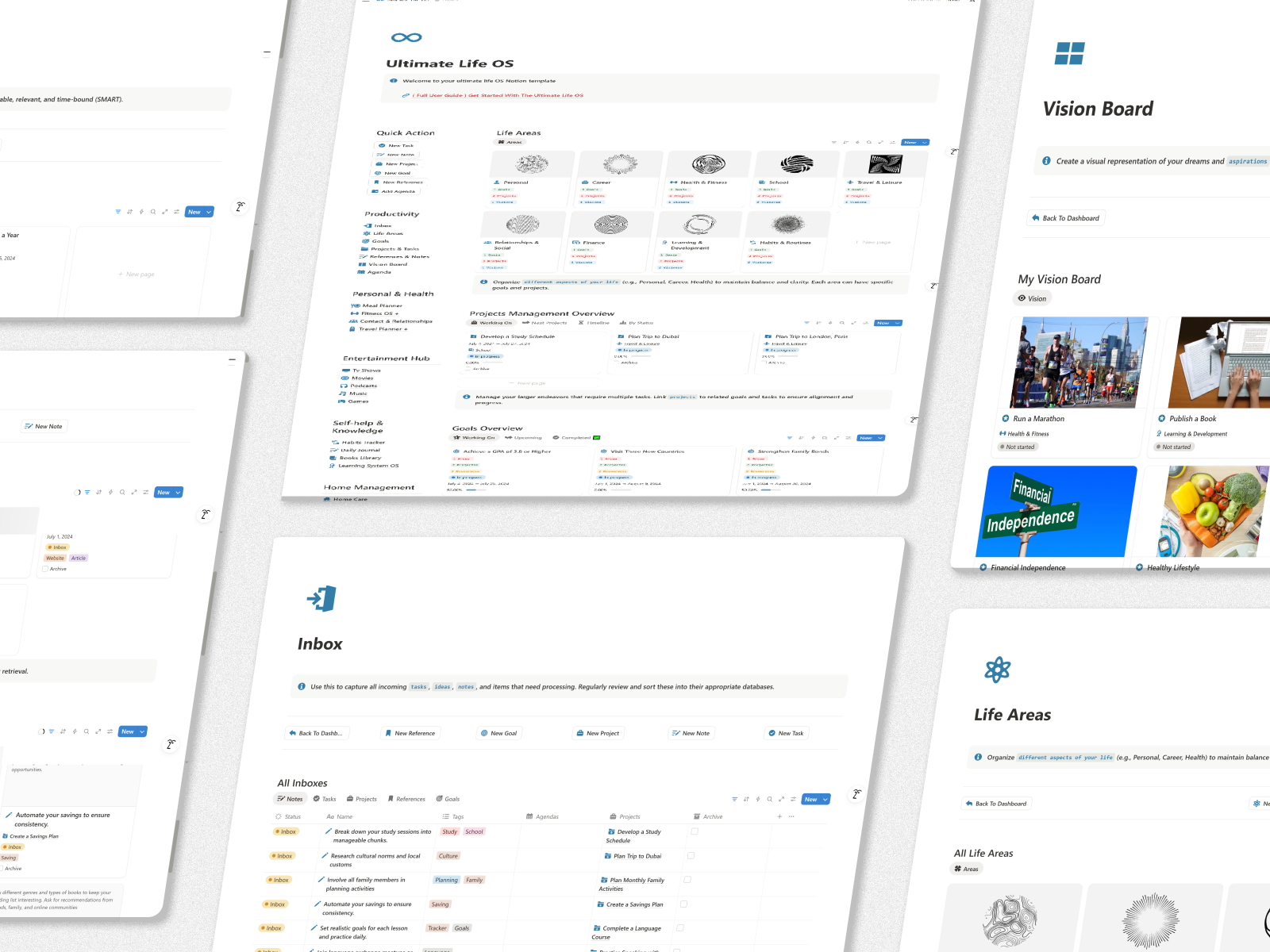The image size is (1270, 952).
Task: Click the plus icon to add table column
Action: tap(779, 816)
